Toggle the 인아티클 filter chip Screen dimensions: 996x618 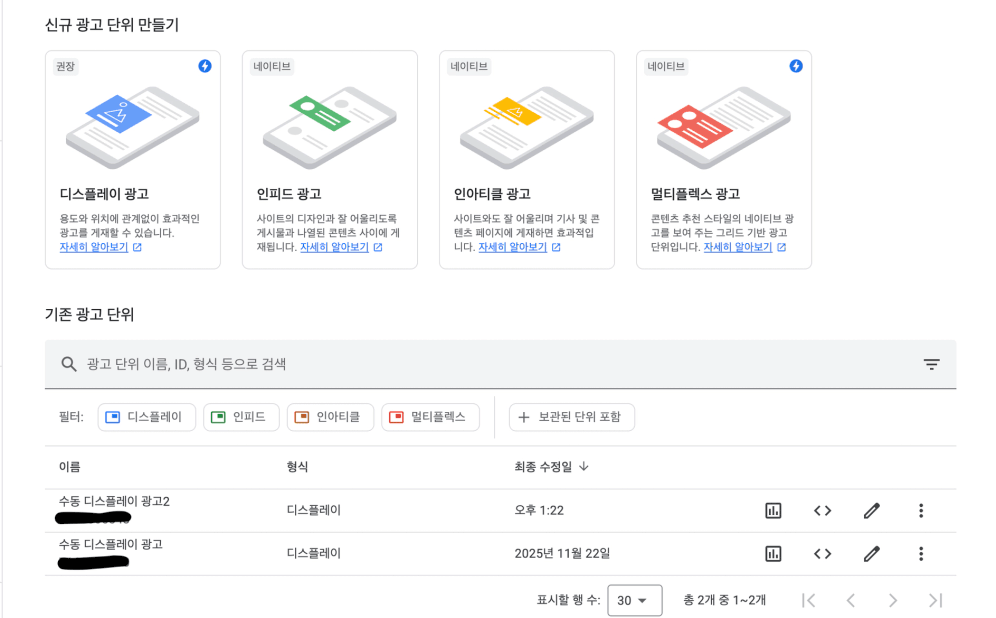point(330,417)
